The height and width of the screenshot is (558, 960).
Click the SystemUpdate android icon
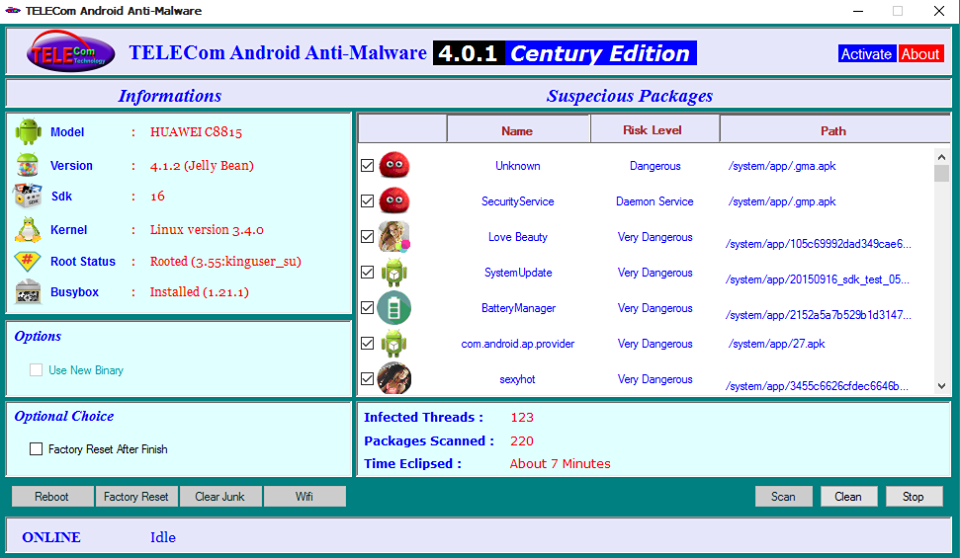394,272
